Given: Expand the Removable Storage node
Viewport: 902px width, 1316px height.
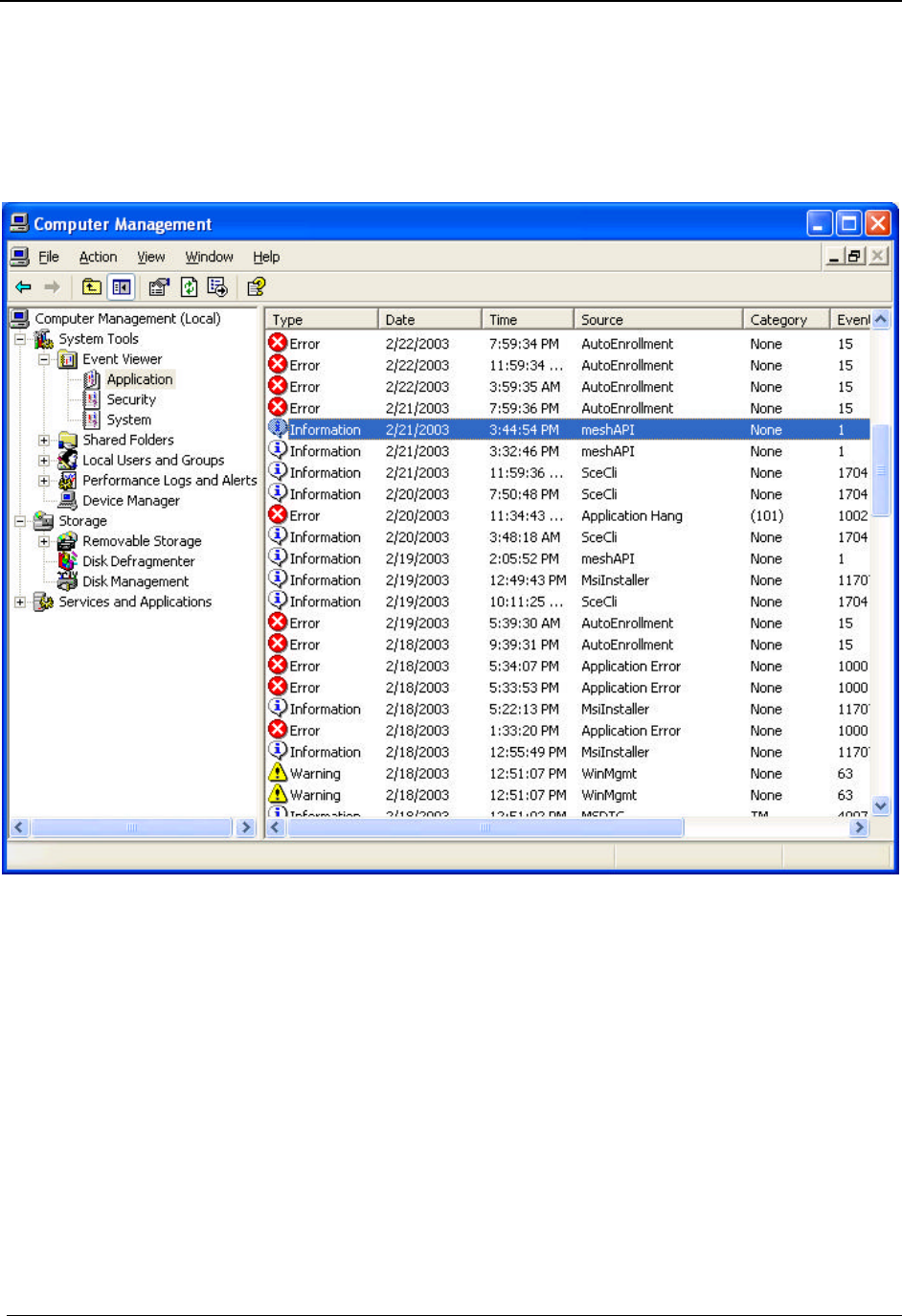Looking at the screenshot, I should [44, 540].
